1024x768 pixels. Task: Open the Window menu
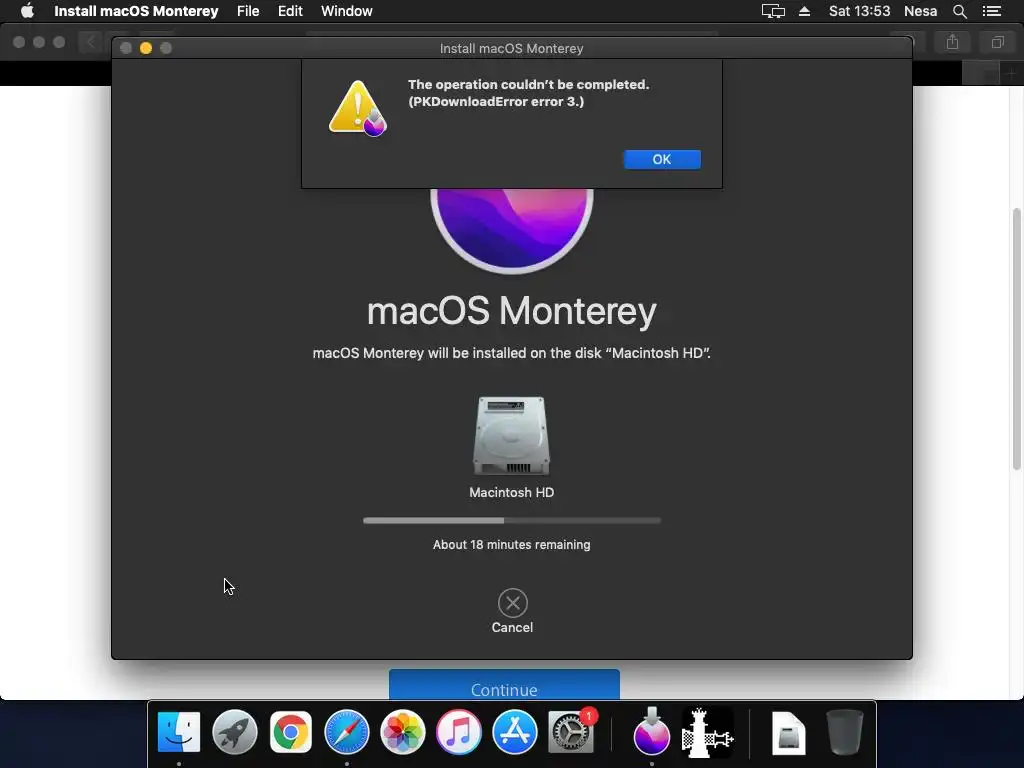click(347, 11)
